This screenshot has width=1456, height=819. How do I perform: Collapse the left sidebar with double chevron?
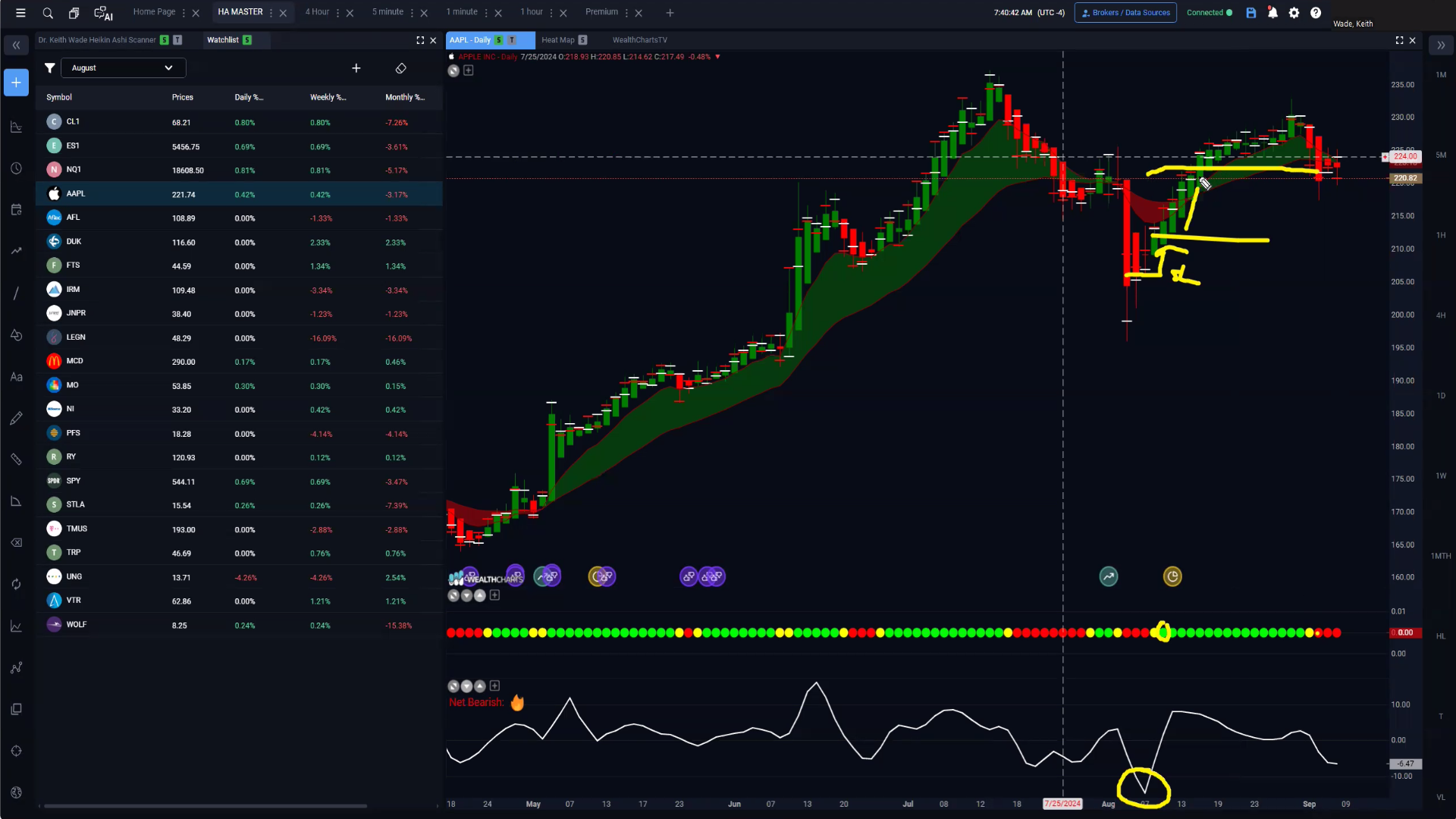point(16,45)
